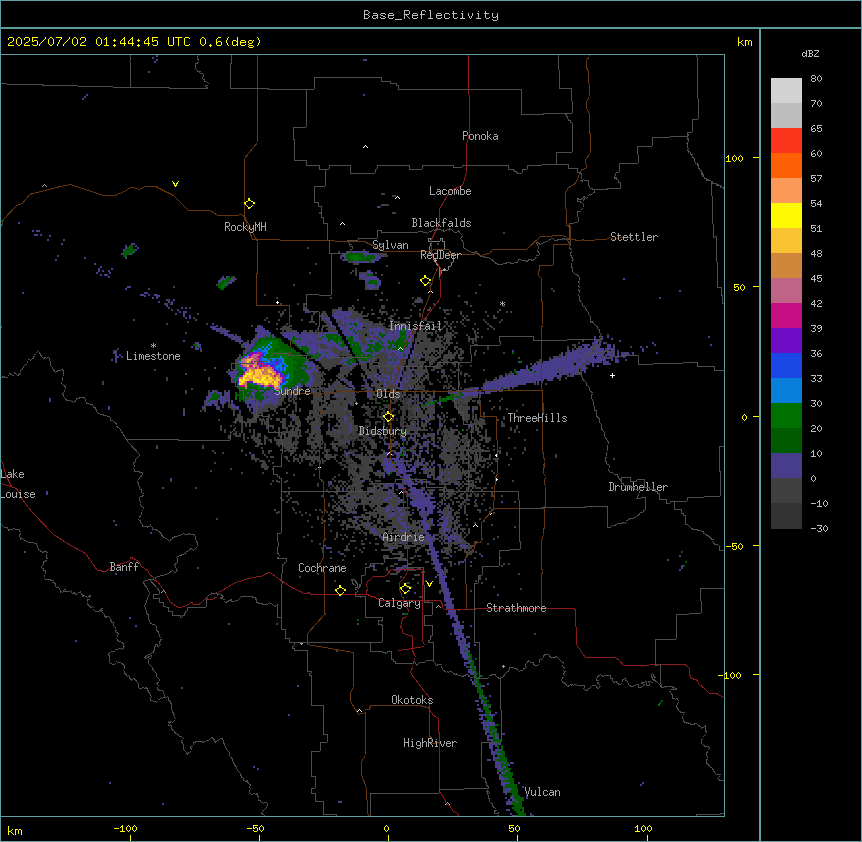Select the yellow diamond marker between Olds and Didsbury
The width and height of the screenshot is (862, 842).
[x=388, y=417]
